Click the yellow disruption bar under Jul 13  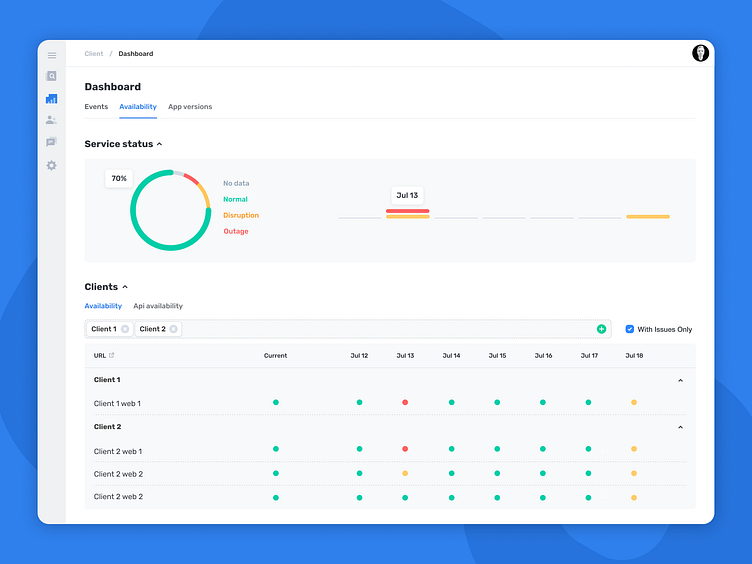point(408,217)
